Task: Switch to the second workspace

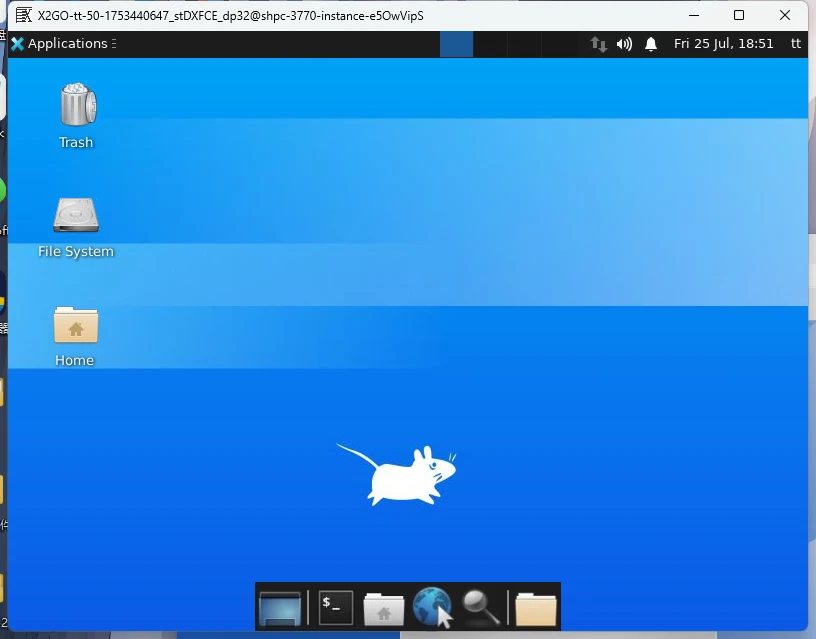Action: [x=490, y=44]
